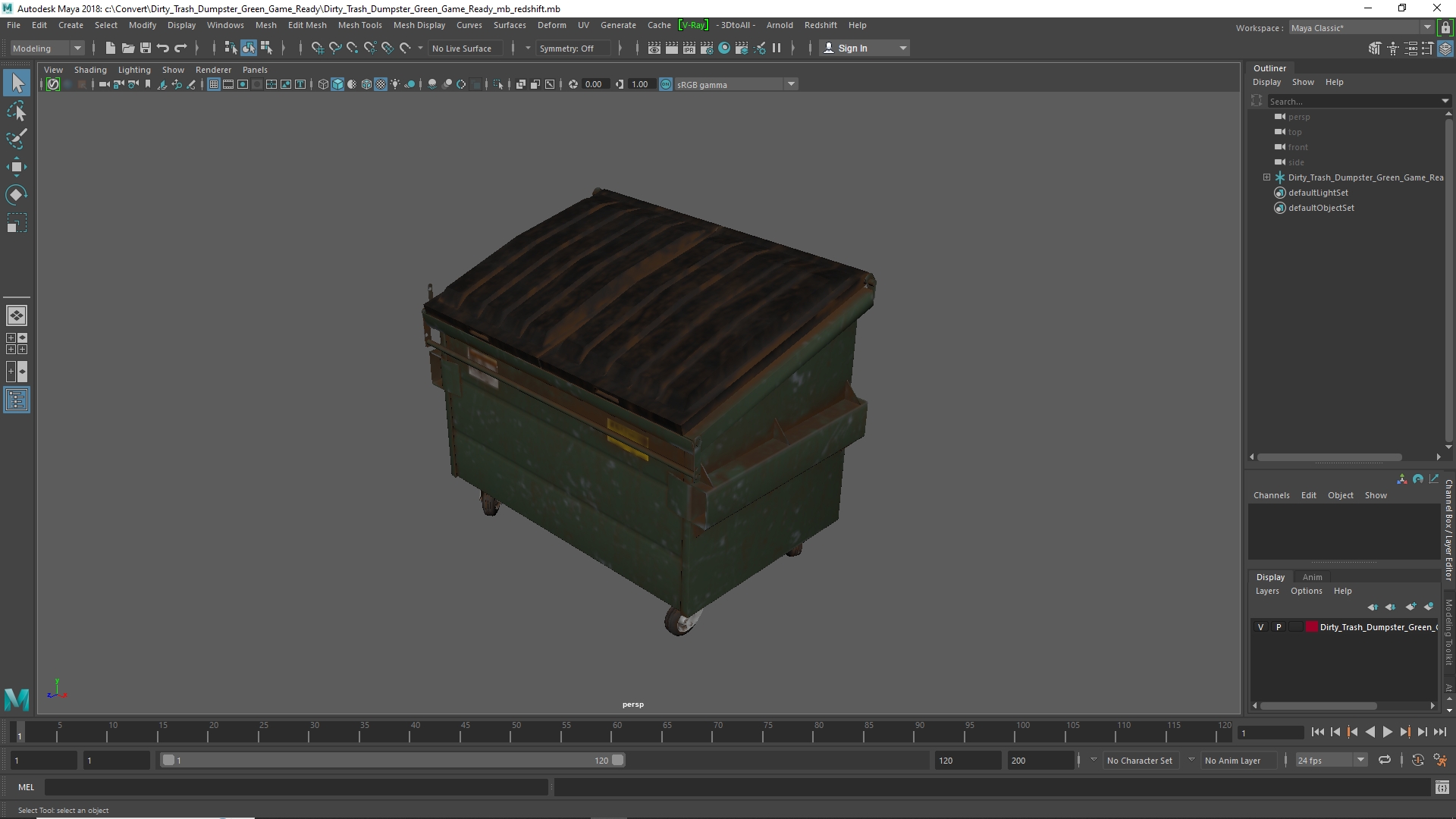
Task: Save the current scene
Action: [145, 48]
